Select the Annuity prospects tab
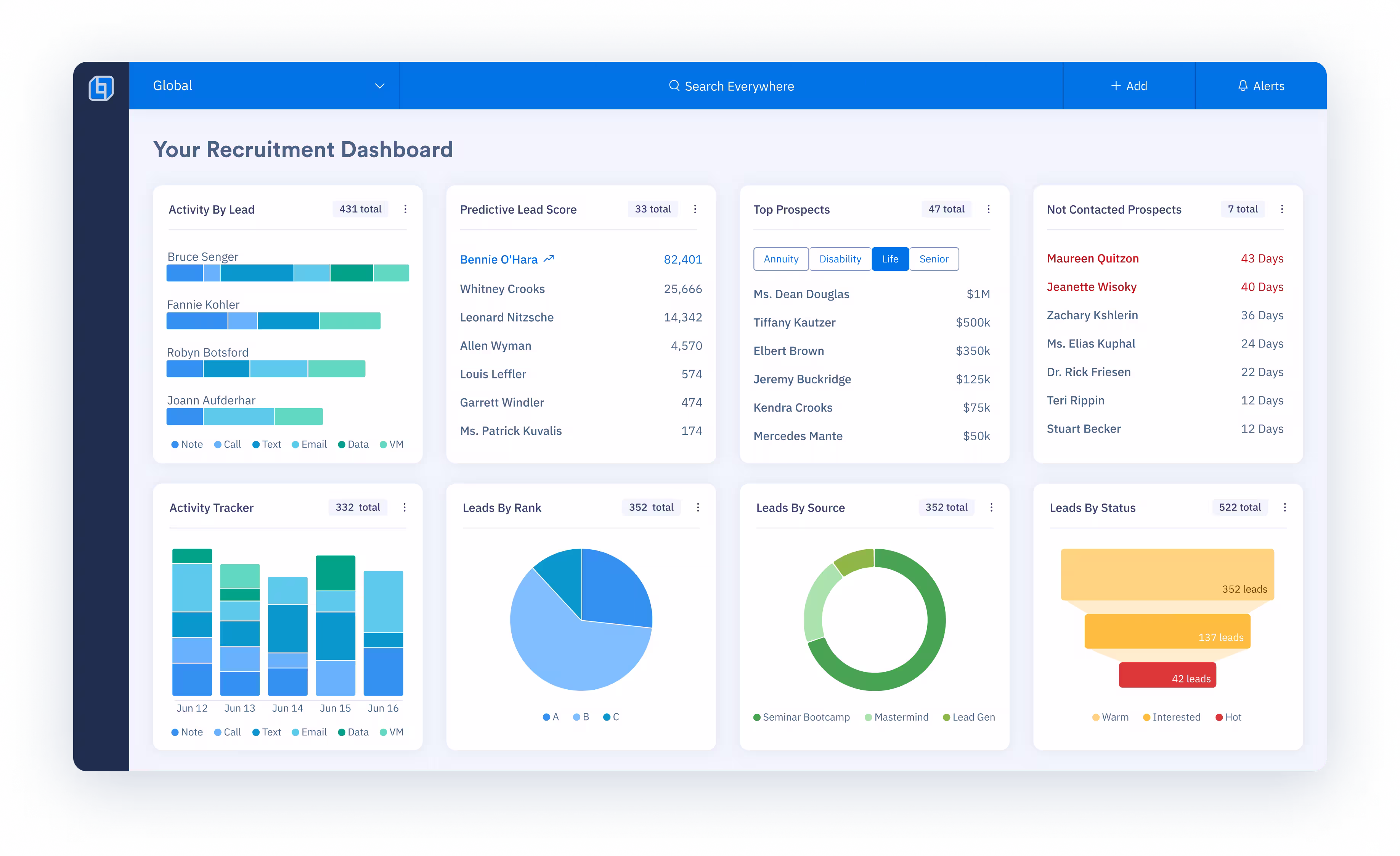 click(781, 259)
